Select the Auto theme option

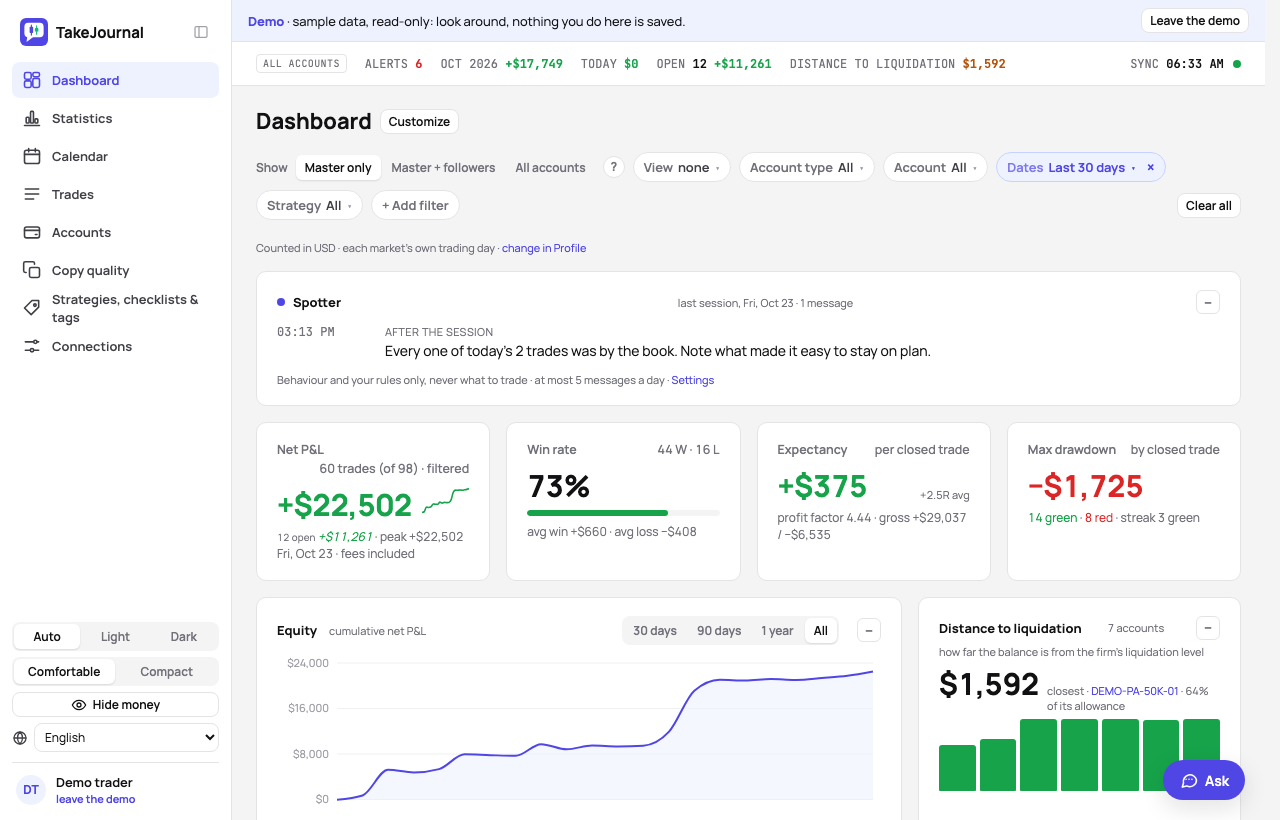point(47,637)
